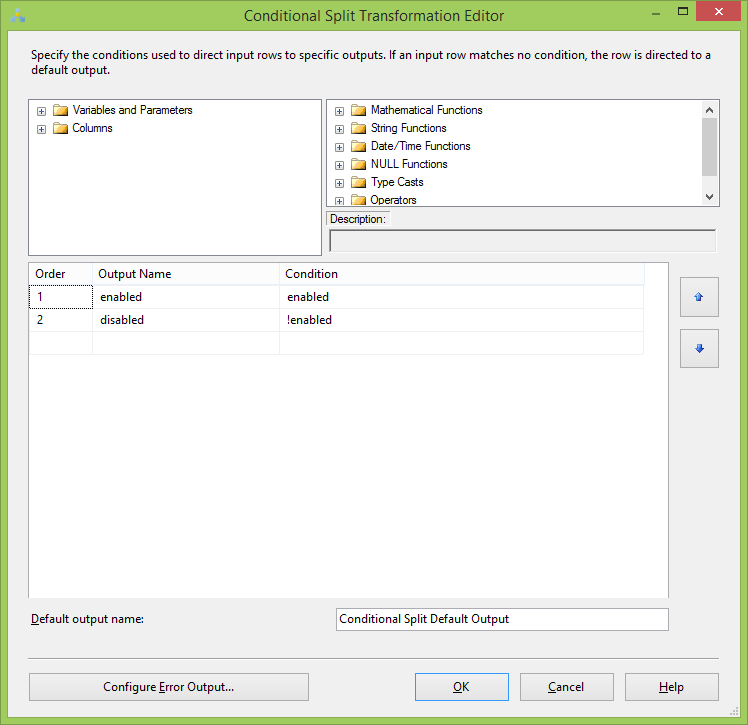This screenshot has height=725, width=748.
Task: Expand the Date/Time Functions node
Action: (339, 147)
